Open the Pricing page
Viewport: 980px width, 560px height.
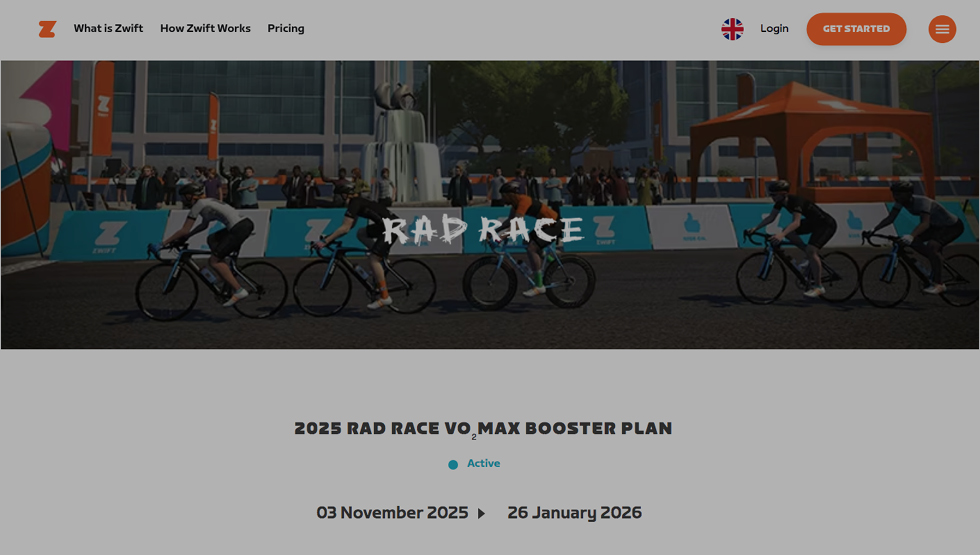(x=286, y=29)
